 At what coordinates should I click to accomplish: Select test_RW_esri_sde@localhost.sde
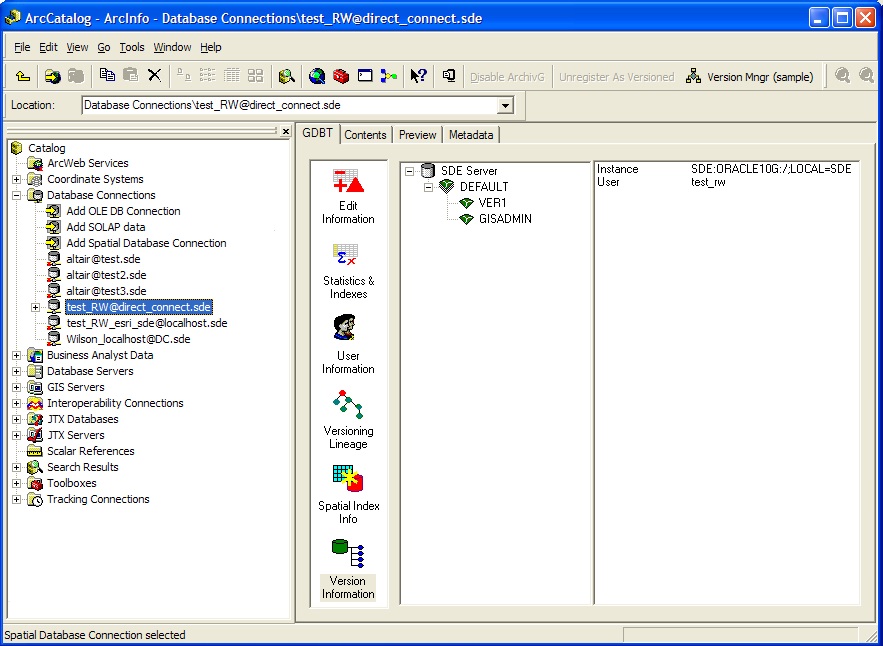pyautogui.click(x=147, y=323)
